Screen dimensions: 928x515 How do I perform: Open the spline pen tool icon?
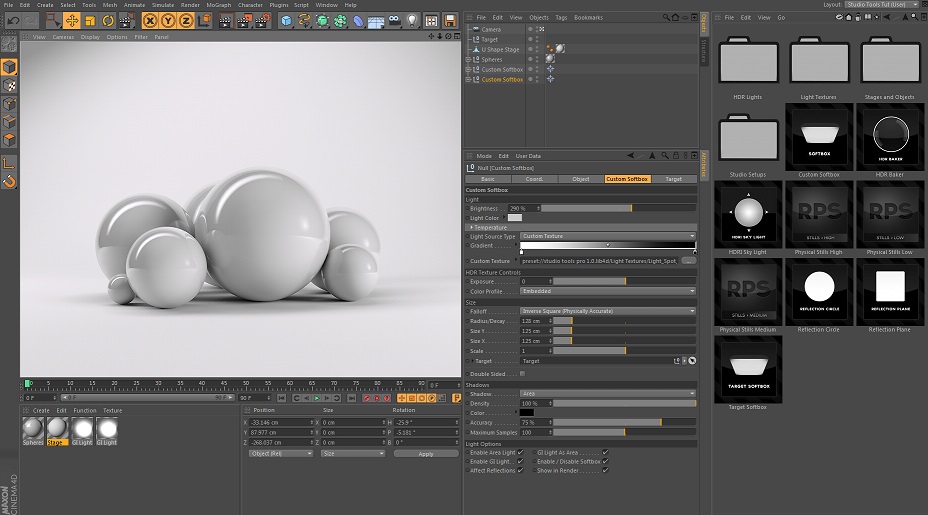[304, 21]
